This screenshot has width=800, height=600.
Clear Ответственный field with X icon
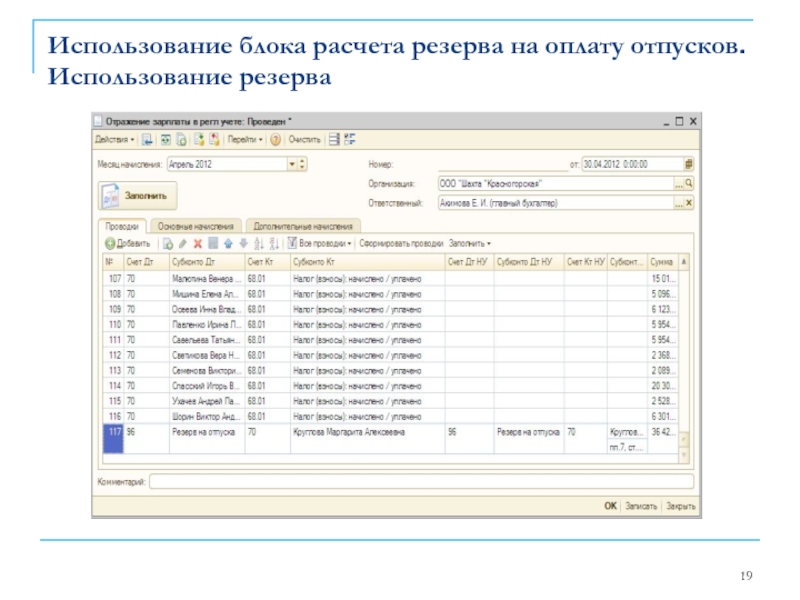[687, 202]
